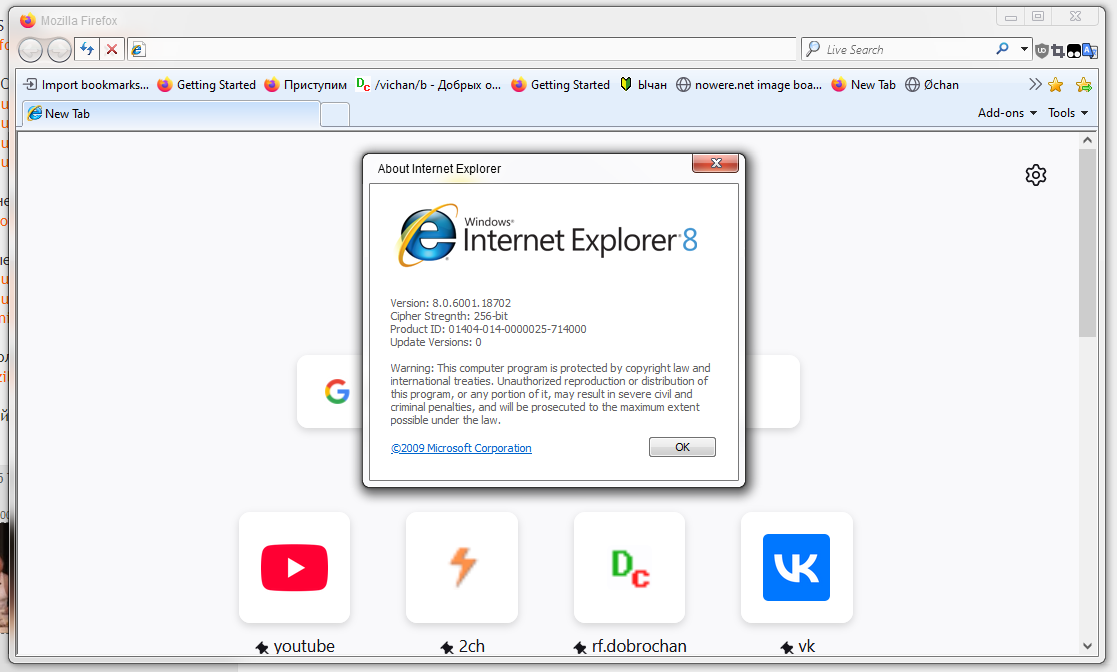Focus the address bar field
The height and width of the screenshot is (672, 1117).
462,49
